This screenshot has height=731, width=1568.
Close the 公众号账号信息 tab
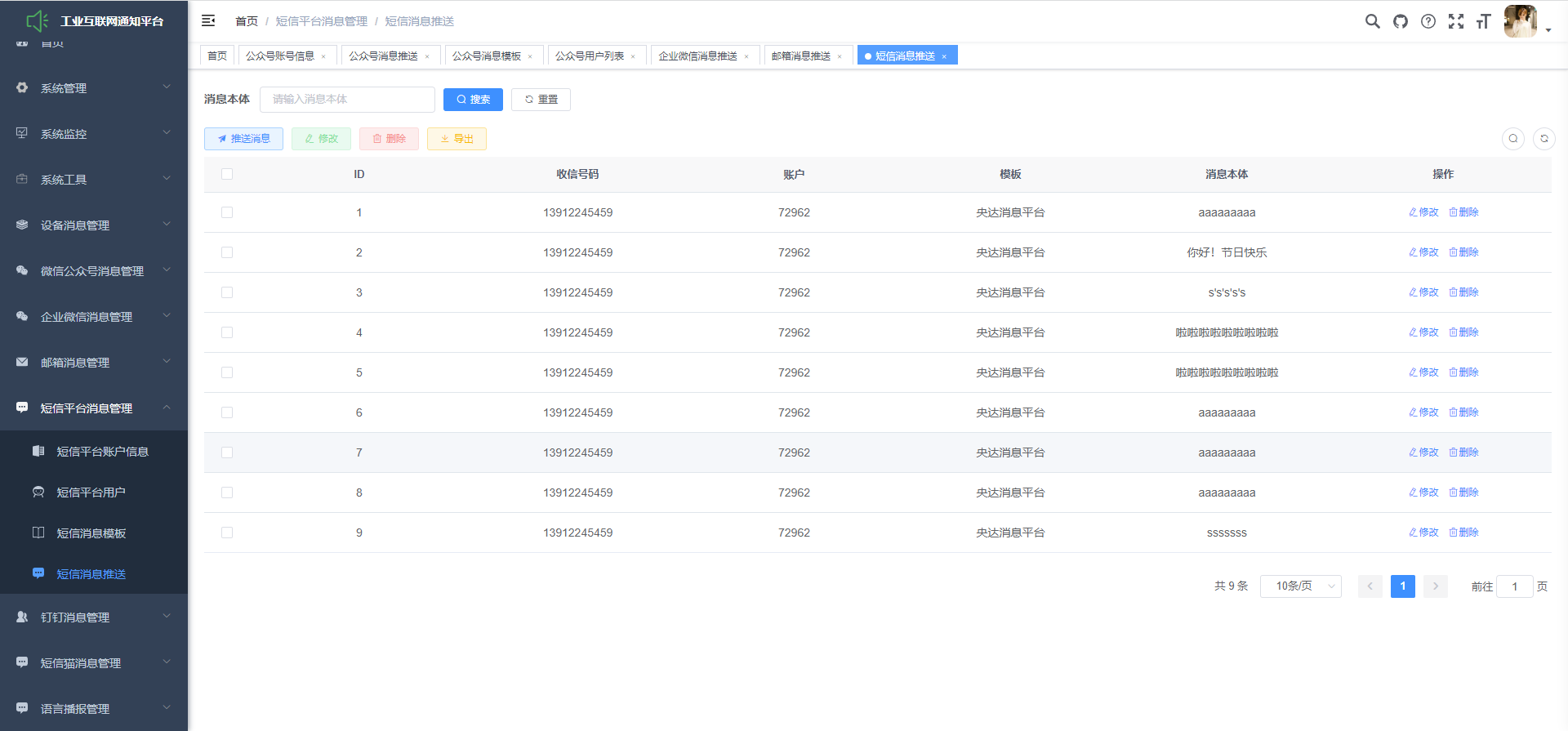click(323, 56)
